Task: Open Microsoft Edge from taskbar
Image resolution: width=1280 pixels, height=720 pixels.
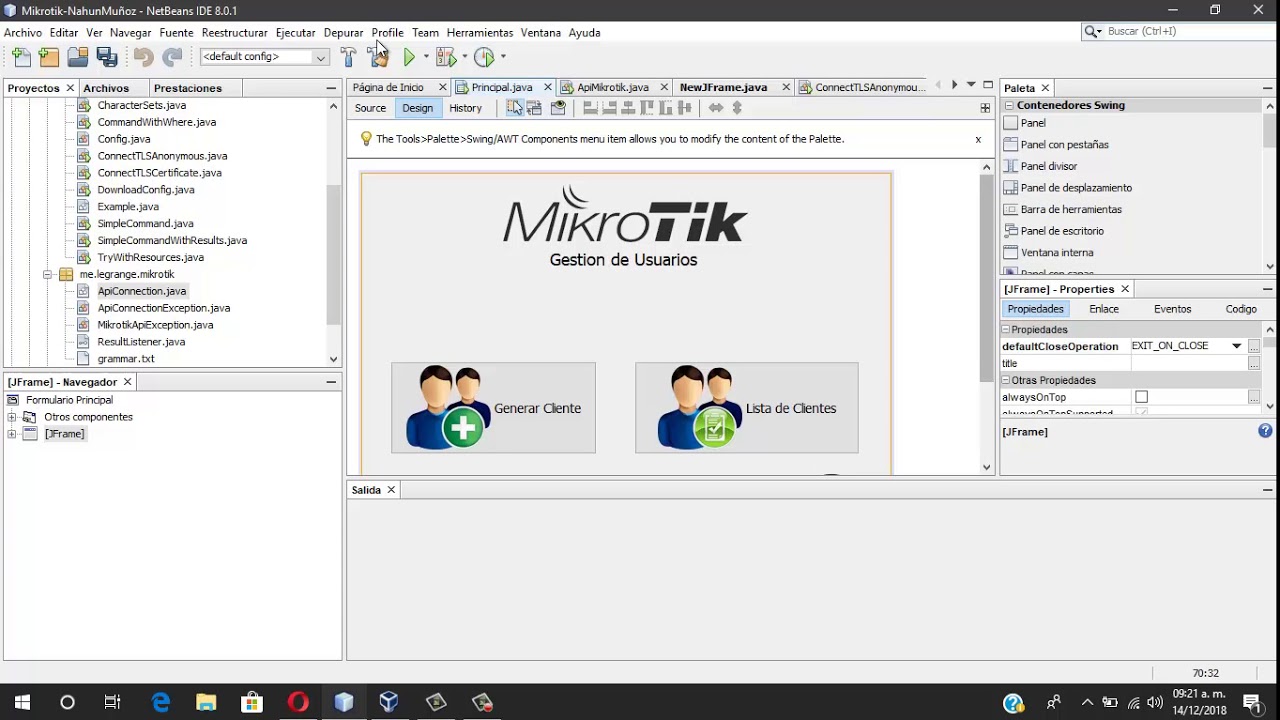Action: tap(160, 702)
